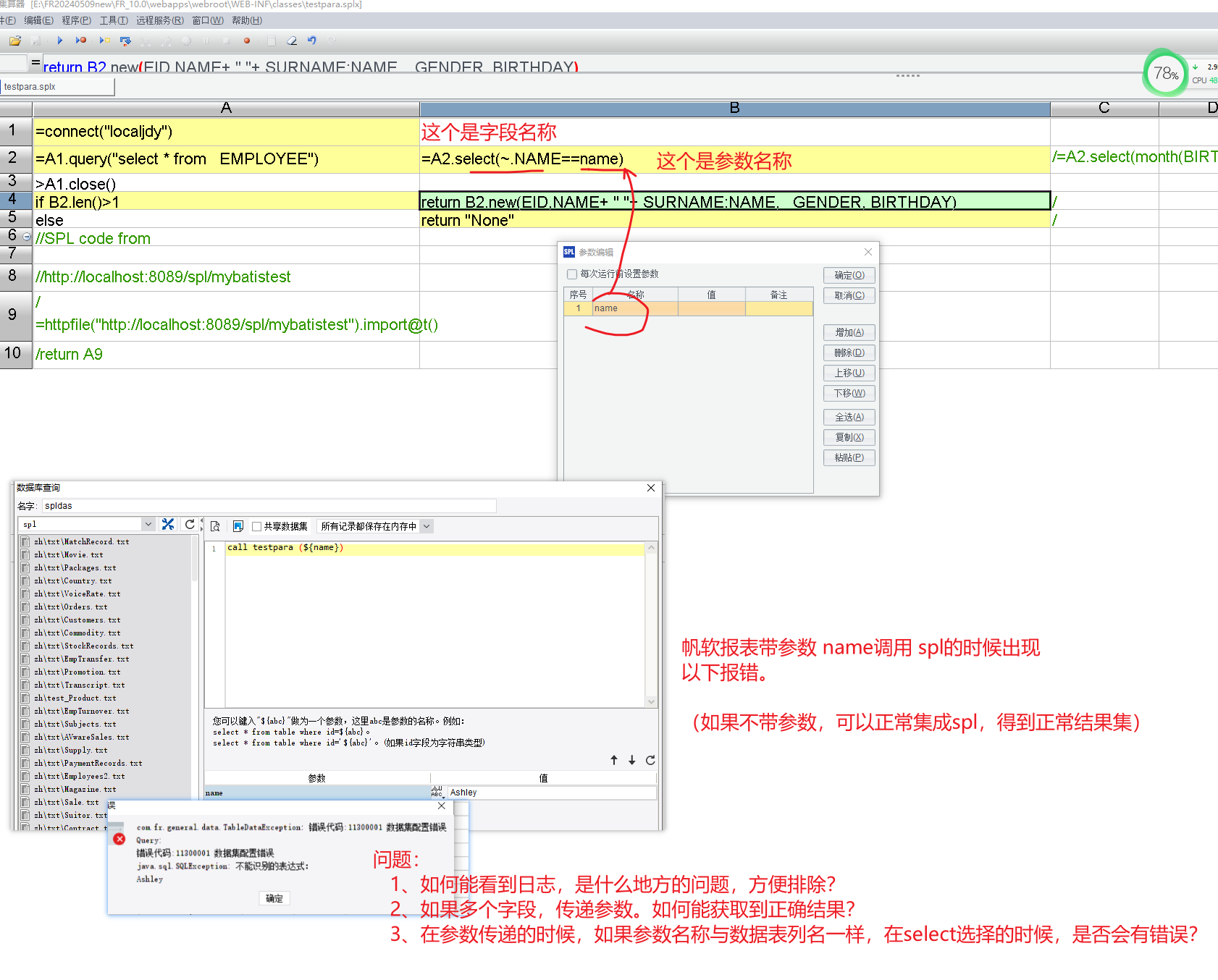
Task: Click the open file folder icon
Action: coord(14,41)
